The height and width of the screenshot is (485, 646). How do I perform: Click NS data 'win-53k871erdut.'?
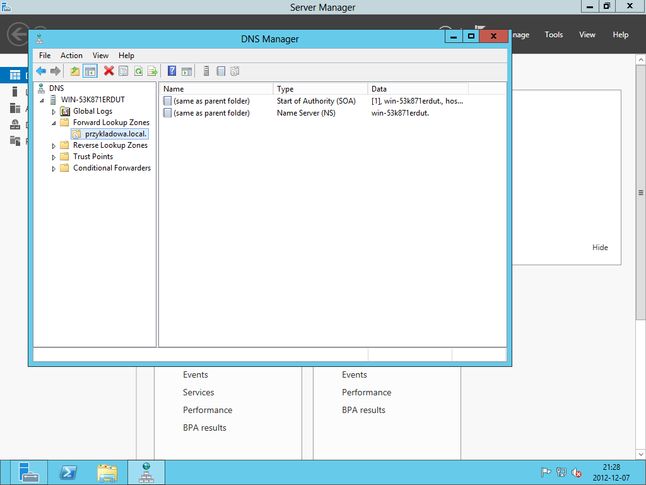point(400,113)
